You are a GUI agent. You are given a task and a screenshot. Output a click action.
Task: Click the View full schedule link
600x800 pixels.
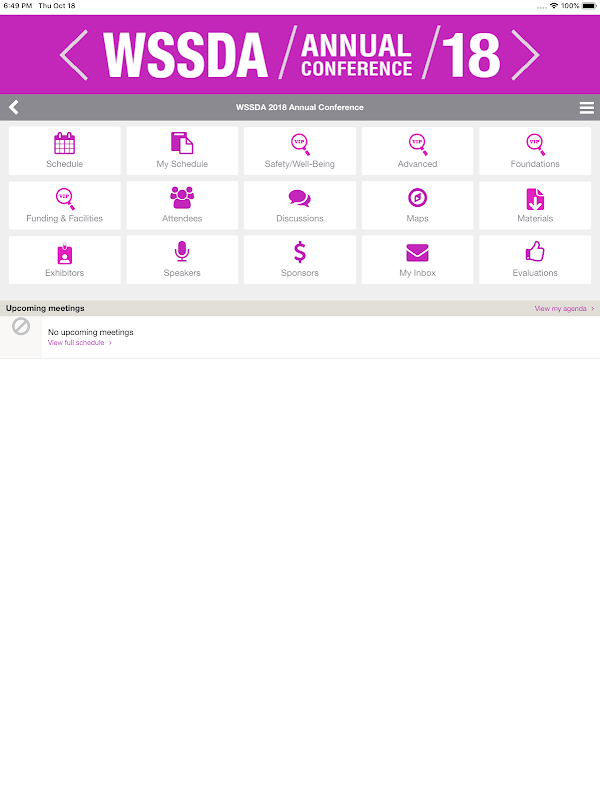click(x=80, y=343)
